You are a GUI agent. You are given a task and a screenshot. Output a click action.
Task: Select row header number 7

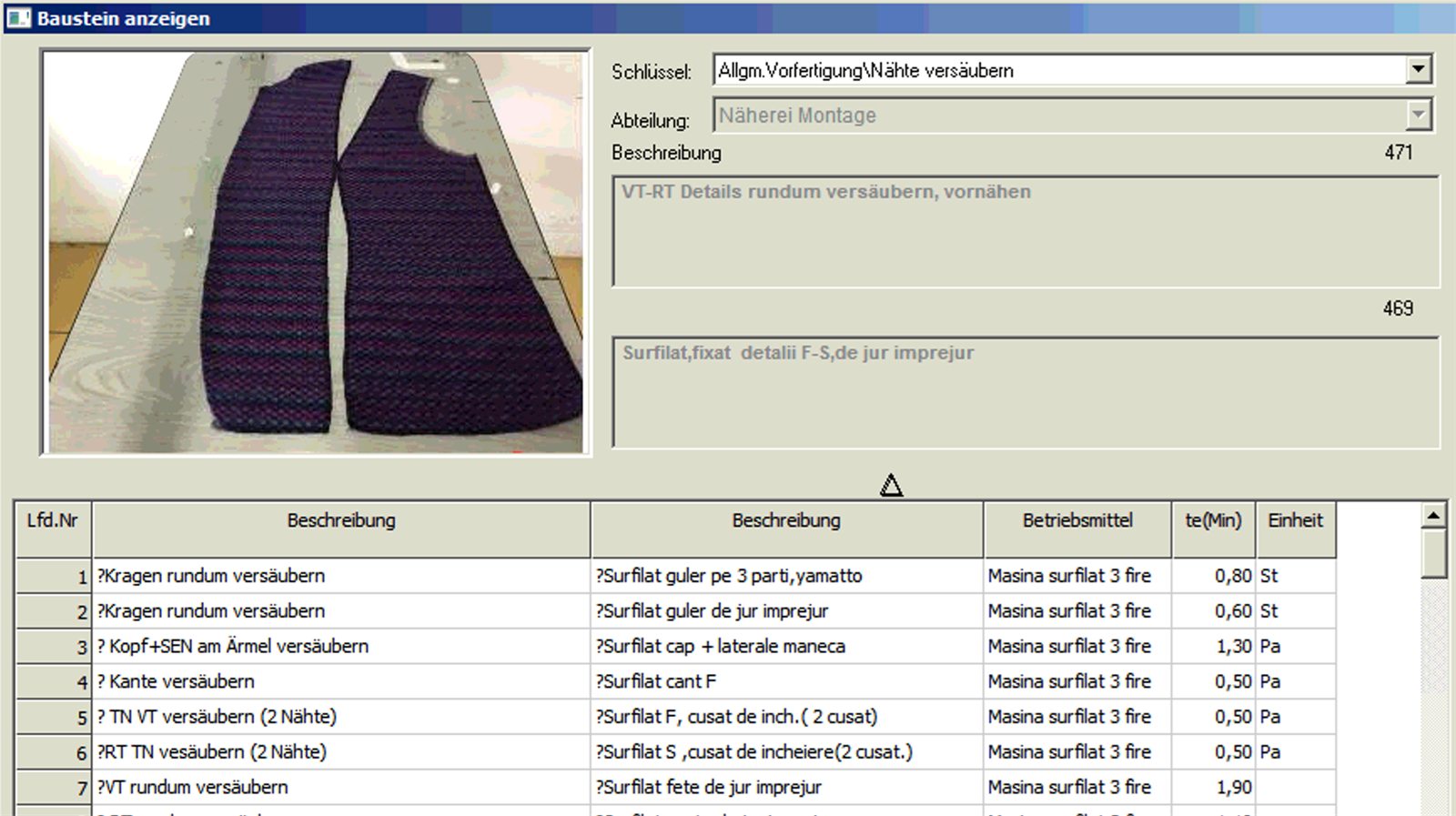point(53,788)
